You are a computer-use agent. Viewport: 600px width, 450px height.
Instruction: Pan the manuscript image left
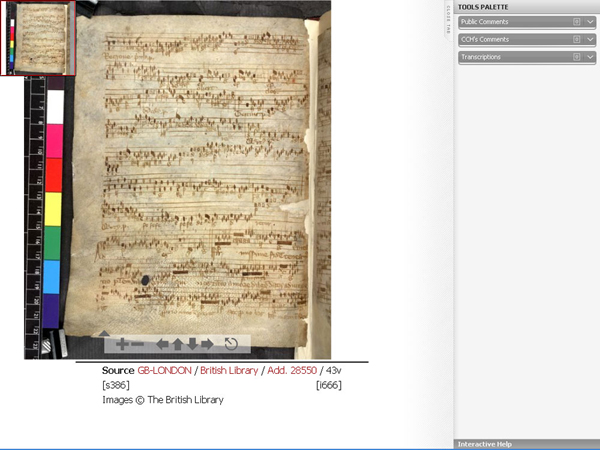coord(162,344)
